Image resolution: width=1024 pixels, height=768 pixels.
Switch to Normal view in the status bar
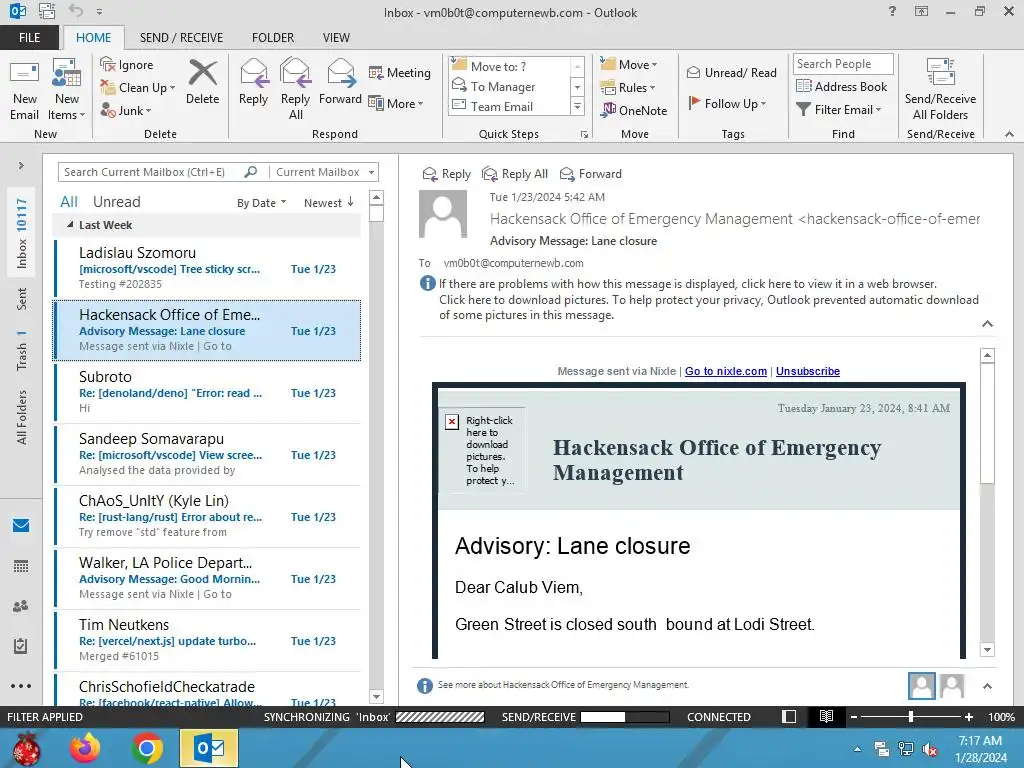pos(789,716)
